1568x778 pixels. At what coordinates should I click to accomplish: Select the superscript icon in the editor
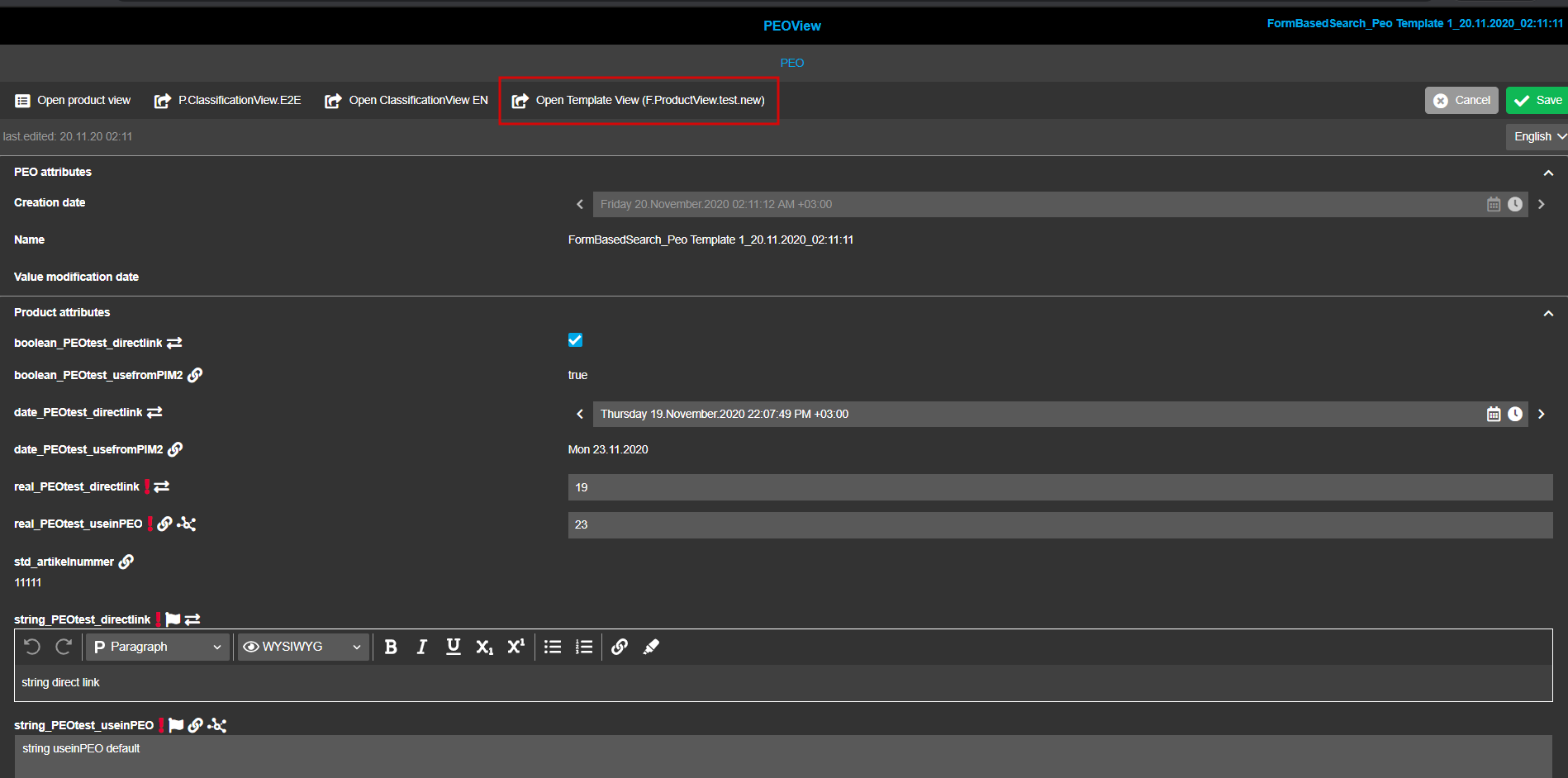pyautogui.click(x=516, y=647)
